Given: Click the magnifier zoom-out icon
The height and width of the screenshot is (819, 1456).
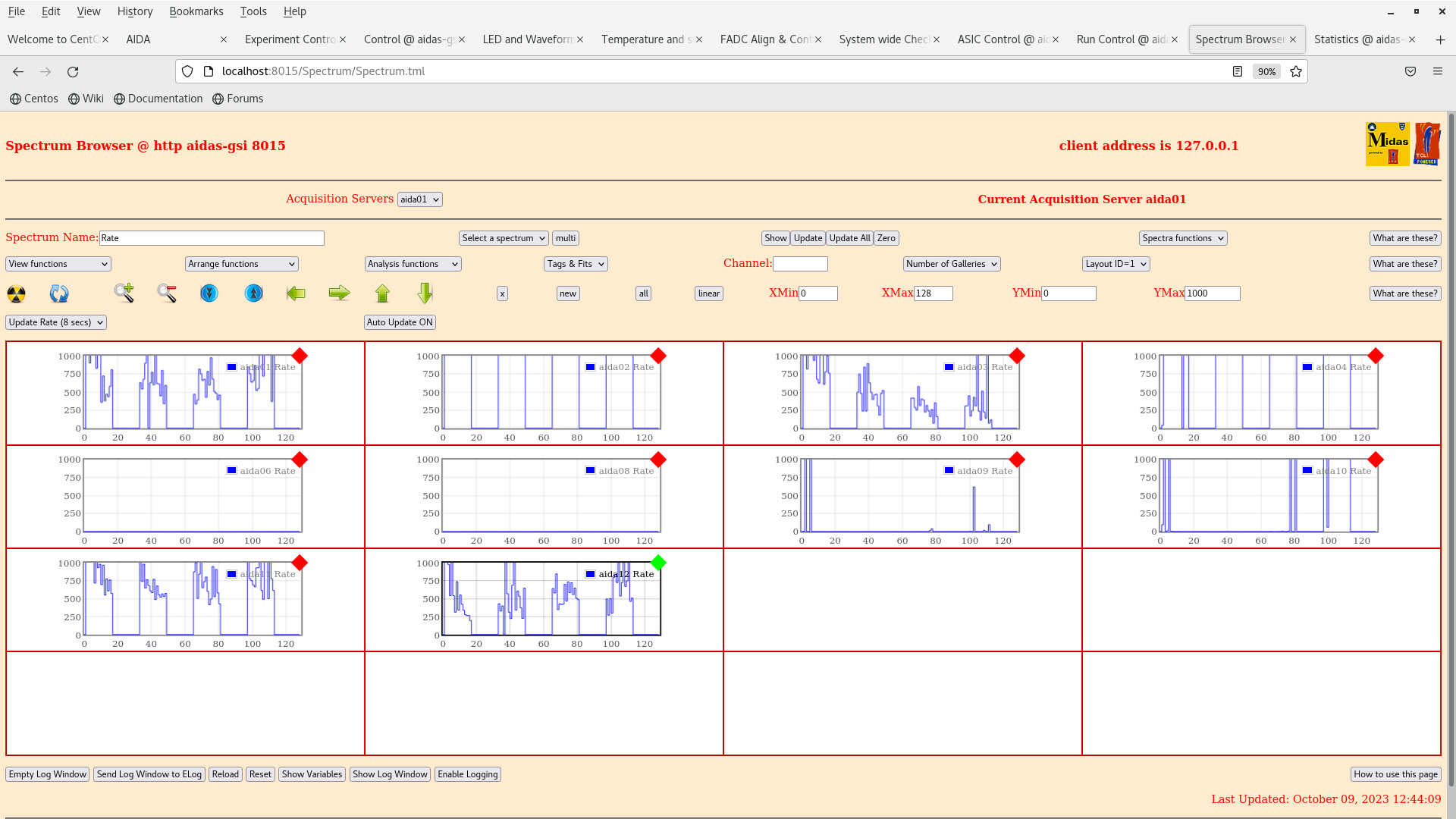Looking at the screenshot, I should (x=167, y=293).
